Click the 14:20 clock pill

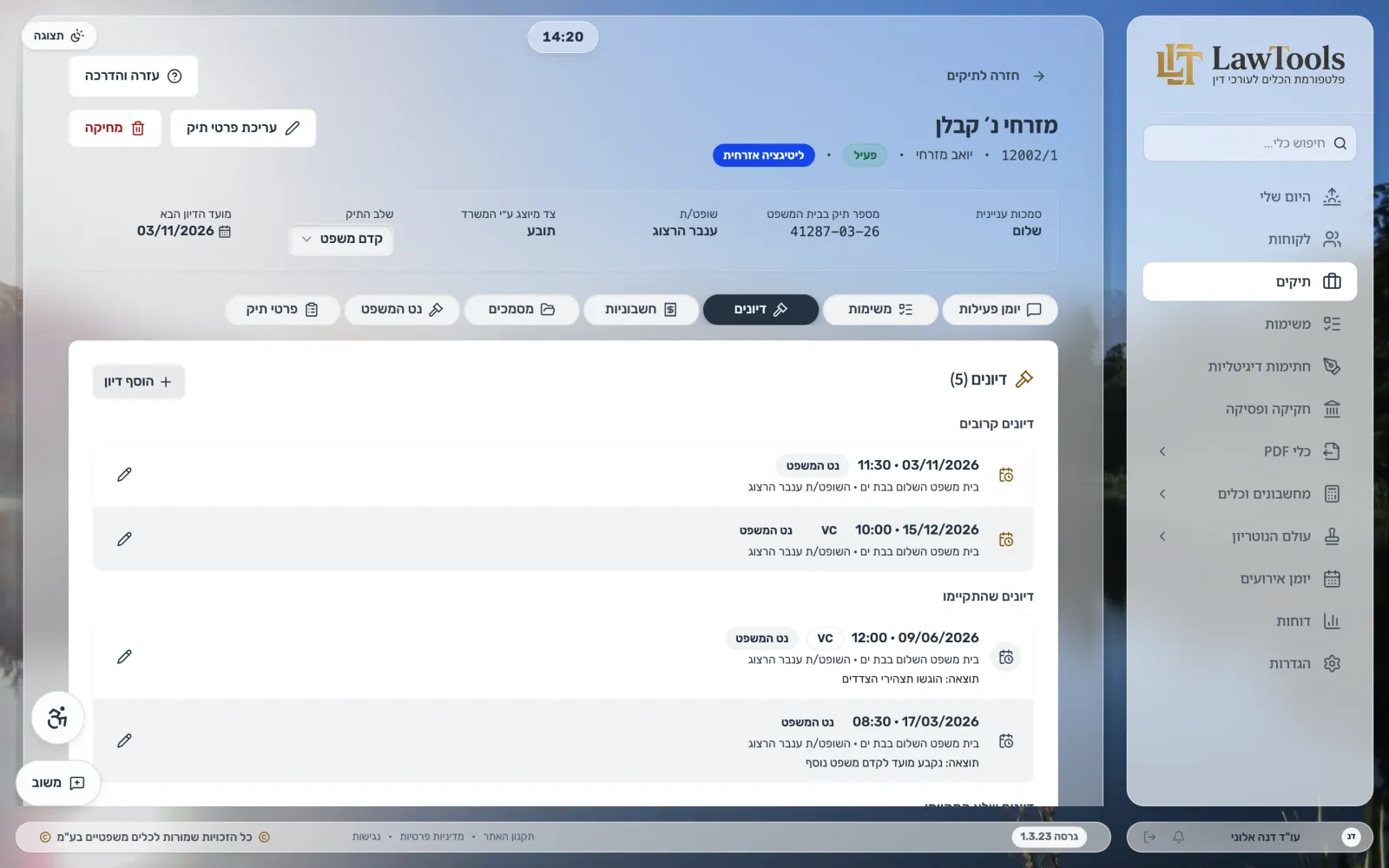coord(563,37)
